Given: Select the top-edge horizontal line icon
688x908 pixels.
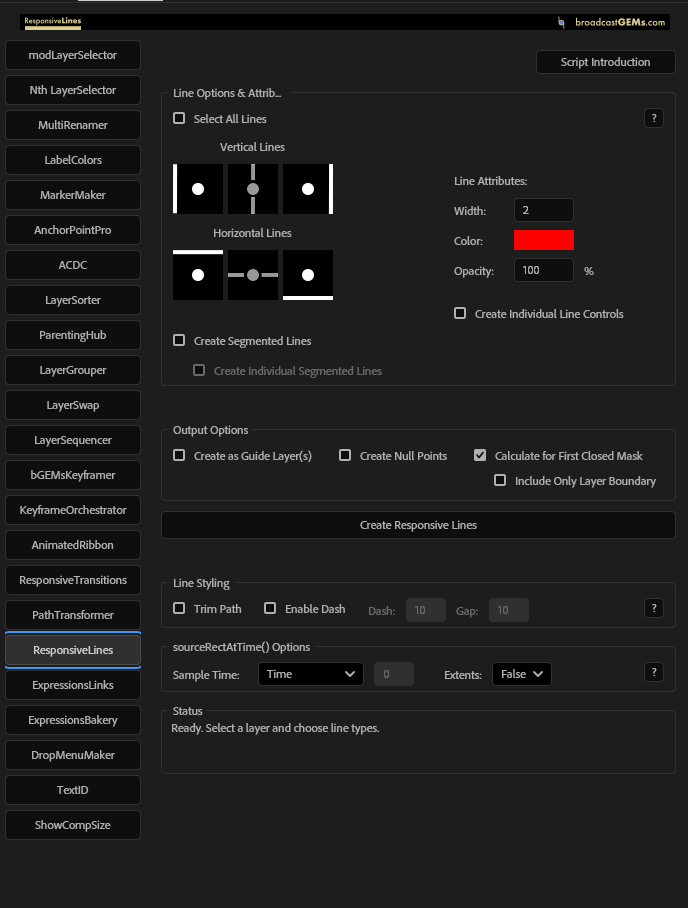Looking at the screenshot, I should coord(198,275).
